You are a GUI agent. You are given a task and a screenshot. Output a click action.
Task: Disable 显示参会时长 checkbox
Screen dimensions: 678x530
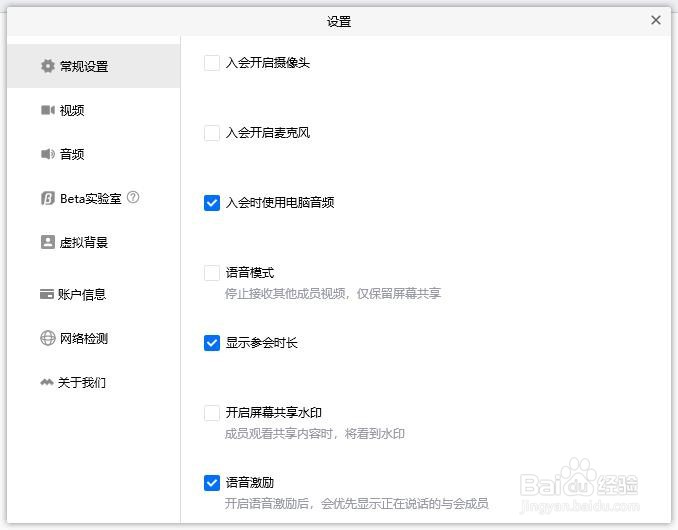pos(212,343)
